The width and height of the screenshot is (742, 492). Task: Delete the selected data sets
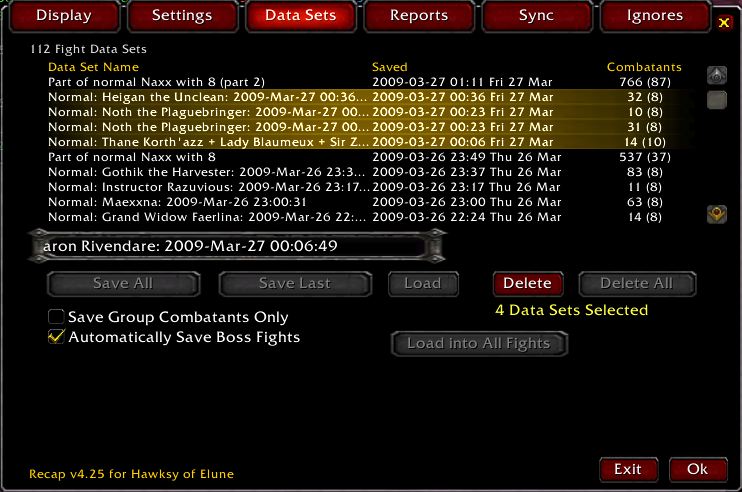click(x=528, y=283)
